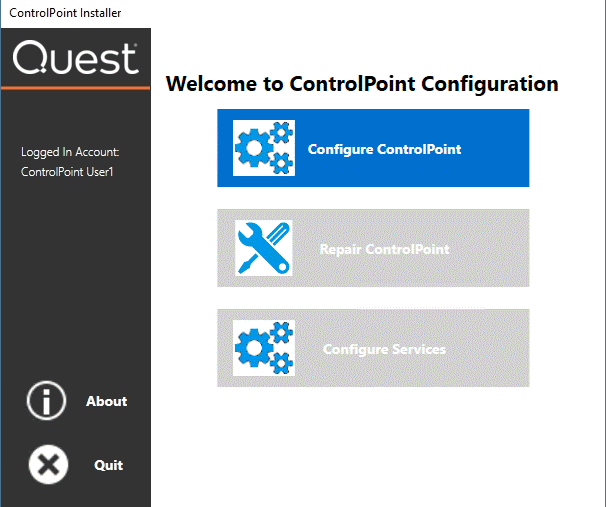The width and height of the screenshot is (606, 507).
Task: Open the About text label
Action: (106, 401)
